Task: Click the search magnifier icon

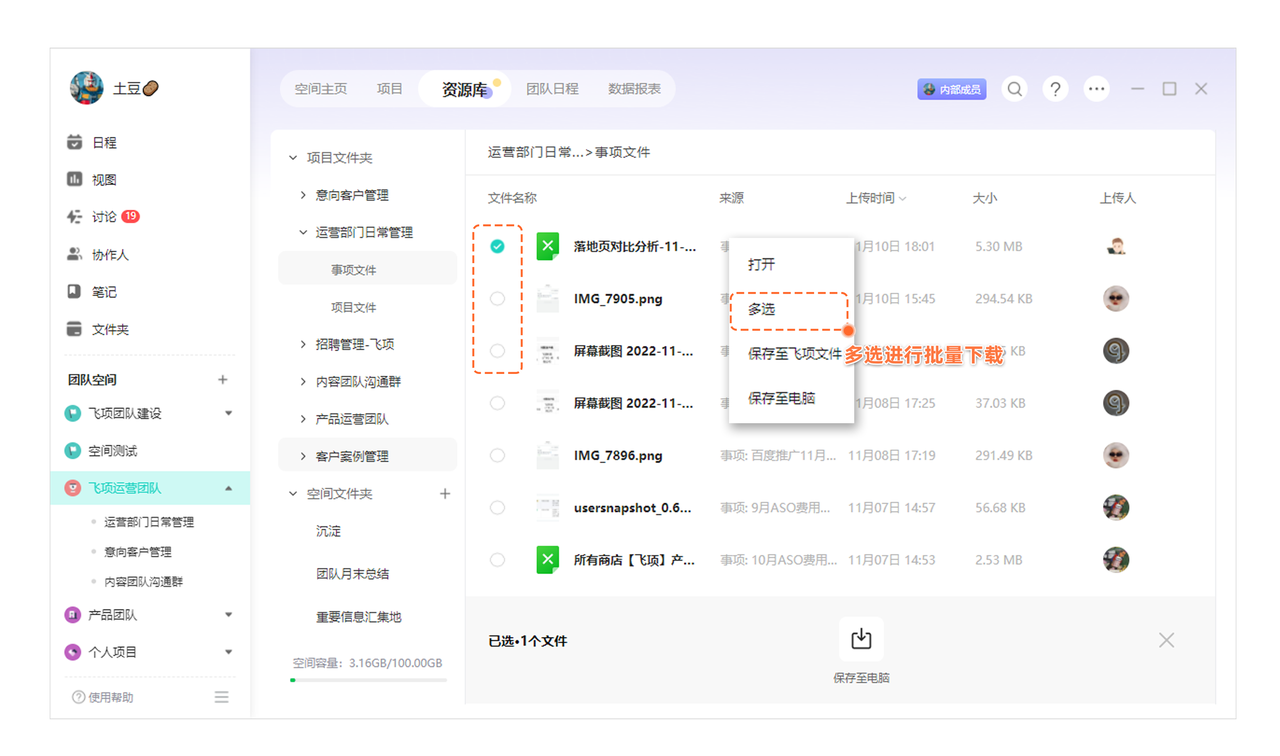Action: [x=1014, y=89]
